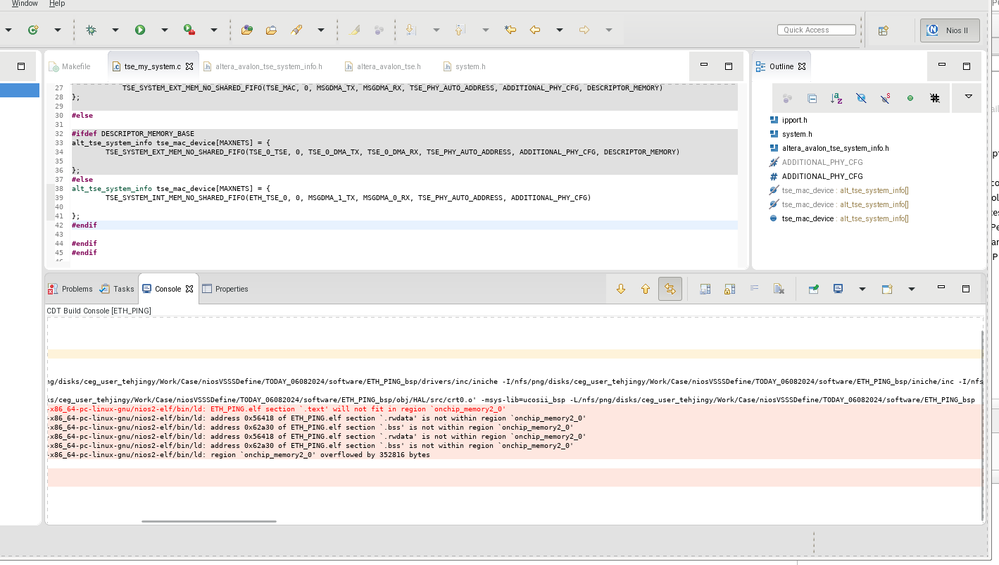Toggle Show Error Context in Console
The width and height of the screenshot is (999, 565).
[x=670, y=289]
